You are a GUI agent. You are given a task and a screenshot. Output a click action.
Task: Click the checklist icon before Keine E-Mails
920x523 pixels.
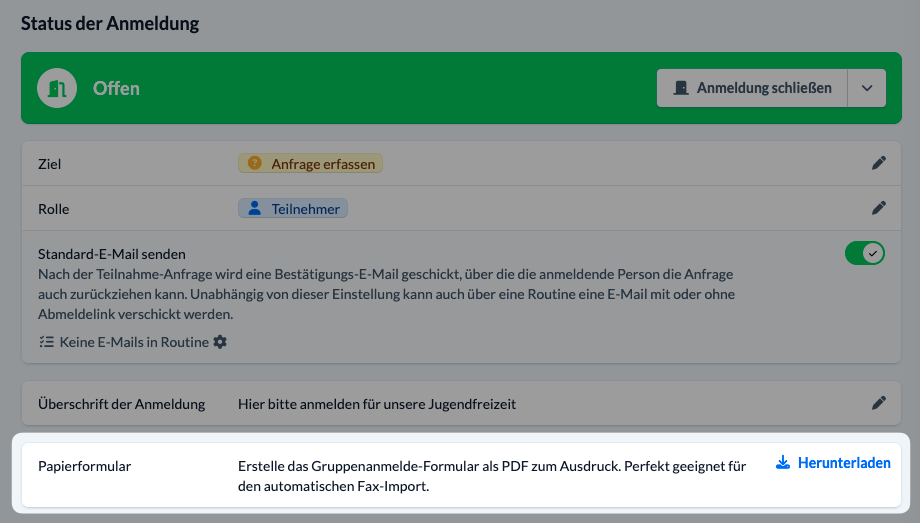click(x=46, y=342)
